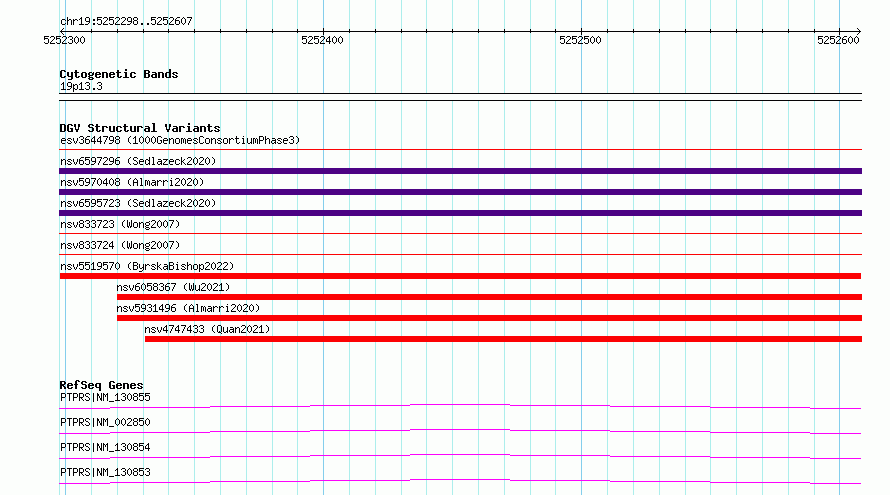The height and width of the screenshot is (495, 890).
Task: Open variant nsv4747433 (Quan2021)
Action: coord(207,329)
